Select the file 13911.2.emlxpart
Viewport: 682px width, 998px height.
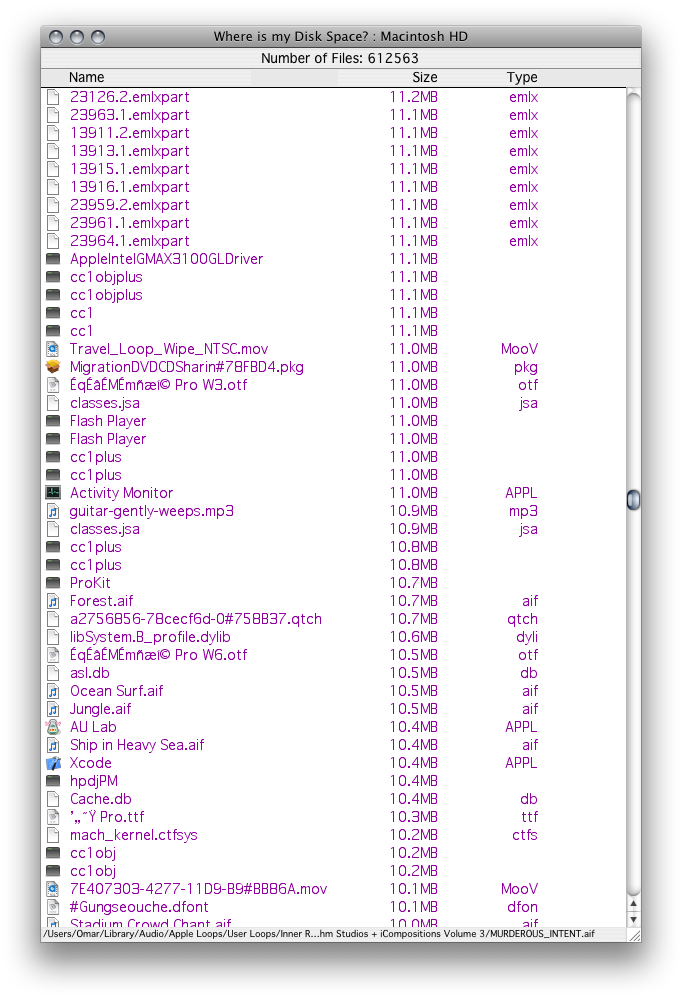click(130, 133)
